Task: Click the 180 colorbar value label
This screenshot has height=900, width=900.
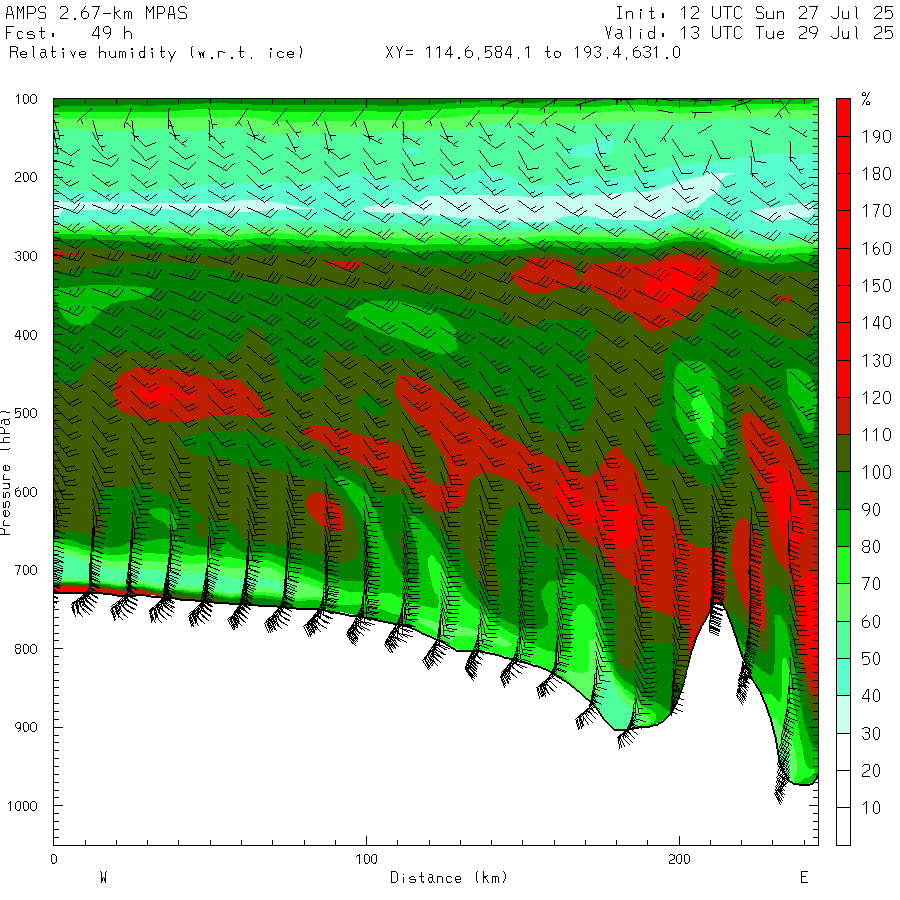Action: [876, 174]
